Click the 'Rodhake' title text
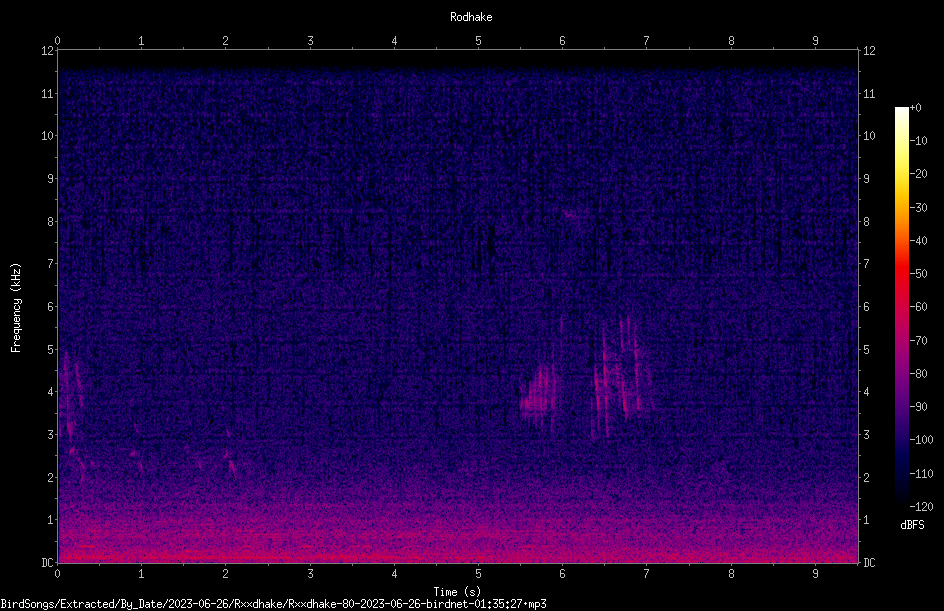The image size is (944, 611). (471, 17)
